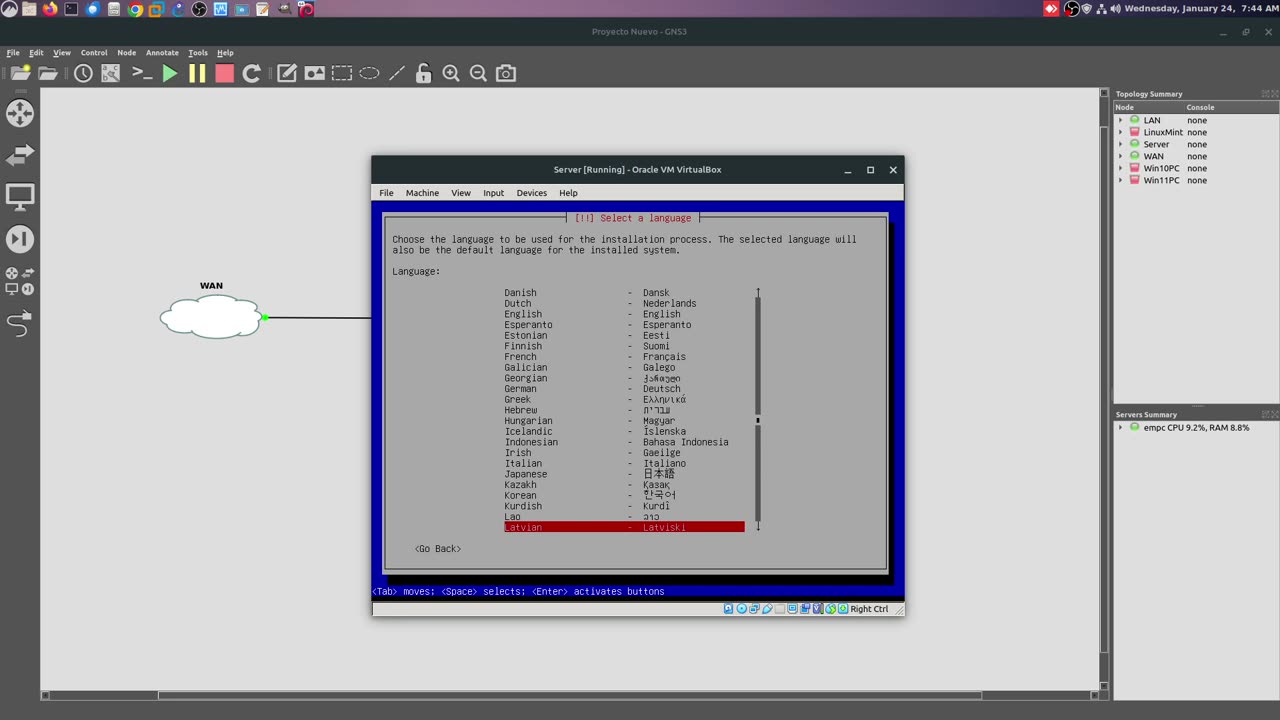Open GNS3 Control menu
Screen dimensions: 1280x720
point(94,53)
